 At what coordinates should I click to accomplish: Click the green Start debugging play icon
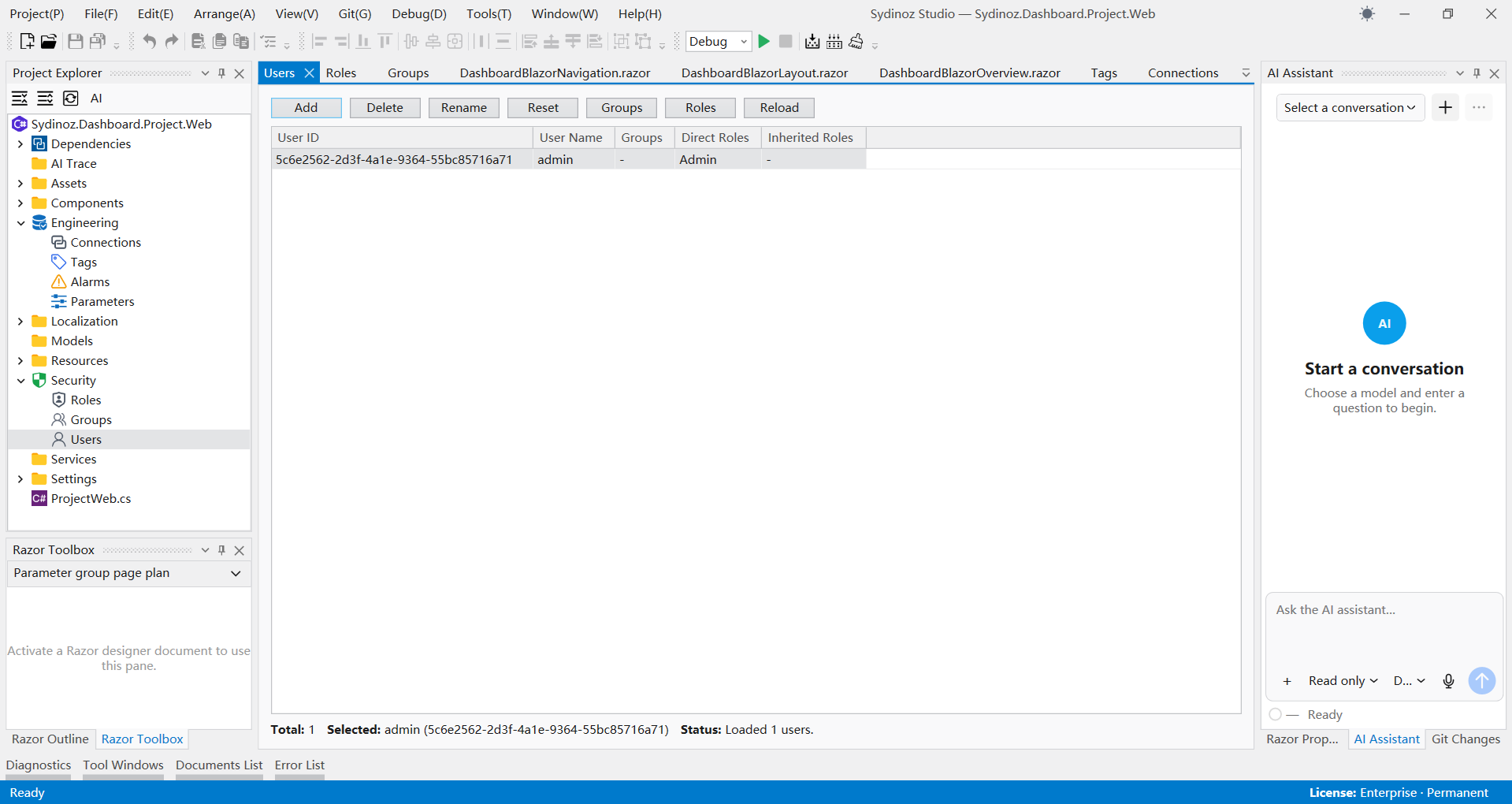point(763,42)
